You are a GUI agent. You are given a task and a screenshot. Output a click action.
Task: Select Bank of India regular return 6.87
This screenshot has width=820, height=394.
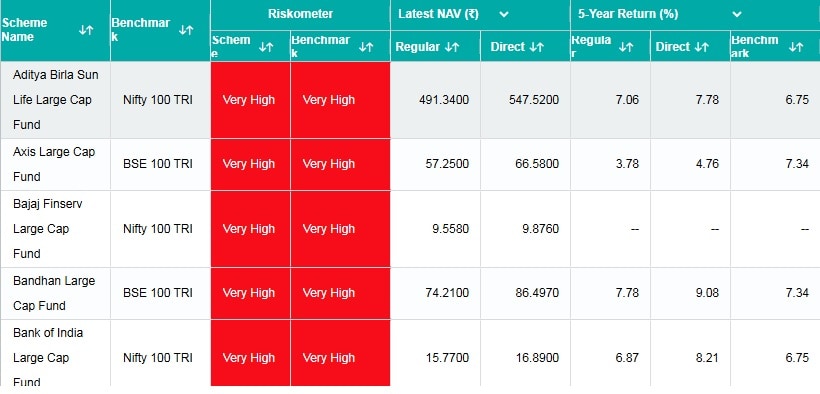(628, 358)
